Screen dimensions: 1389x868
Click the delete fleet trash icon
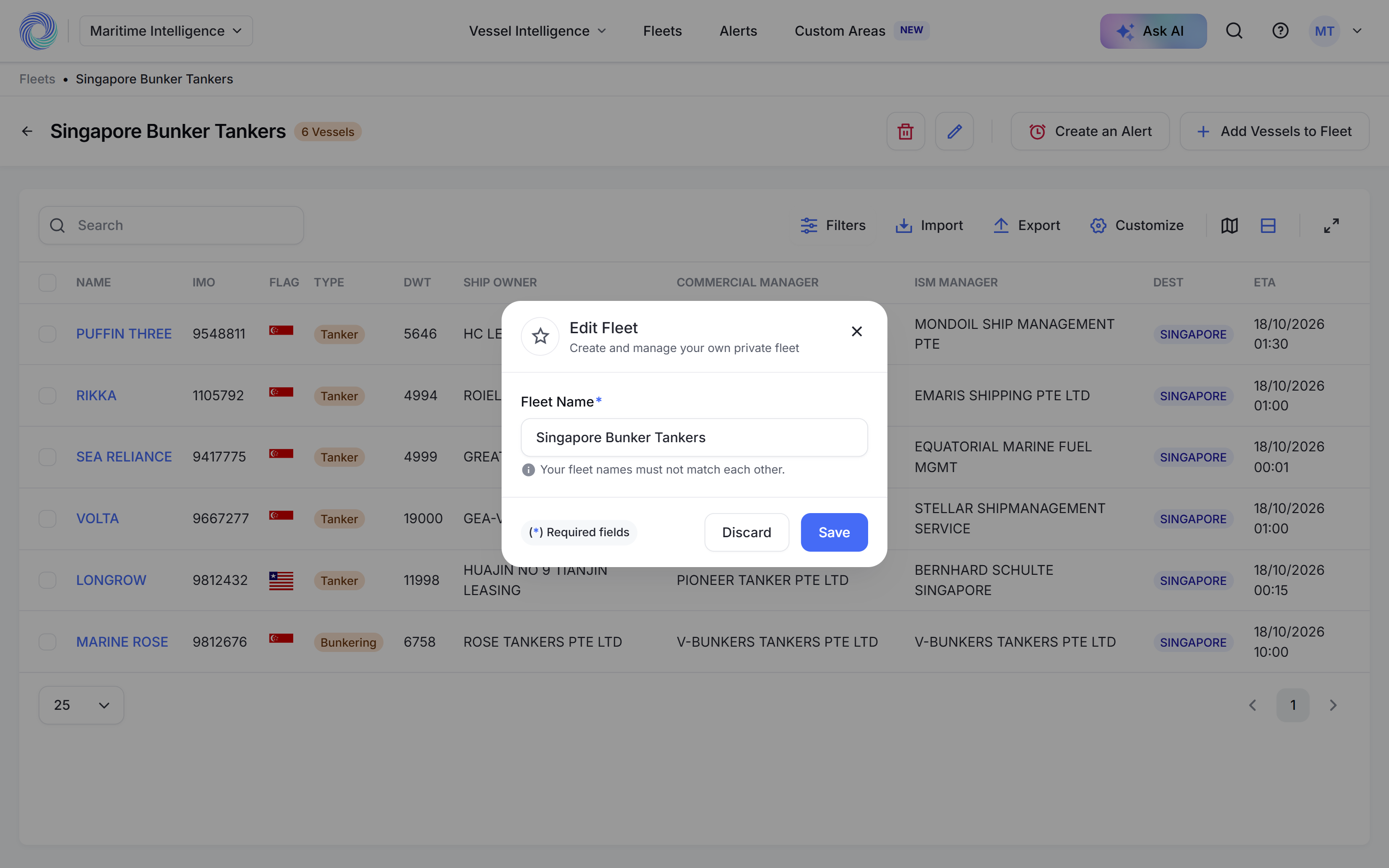pos(905,132)
